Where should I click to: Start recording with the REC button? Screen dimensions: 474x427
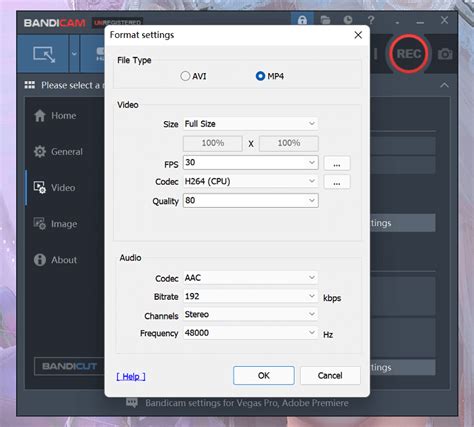tap(409, 54)
